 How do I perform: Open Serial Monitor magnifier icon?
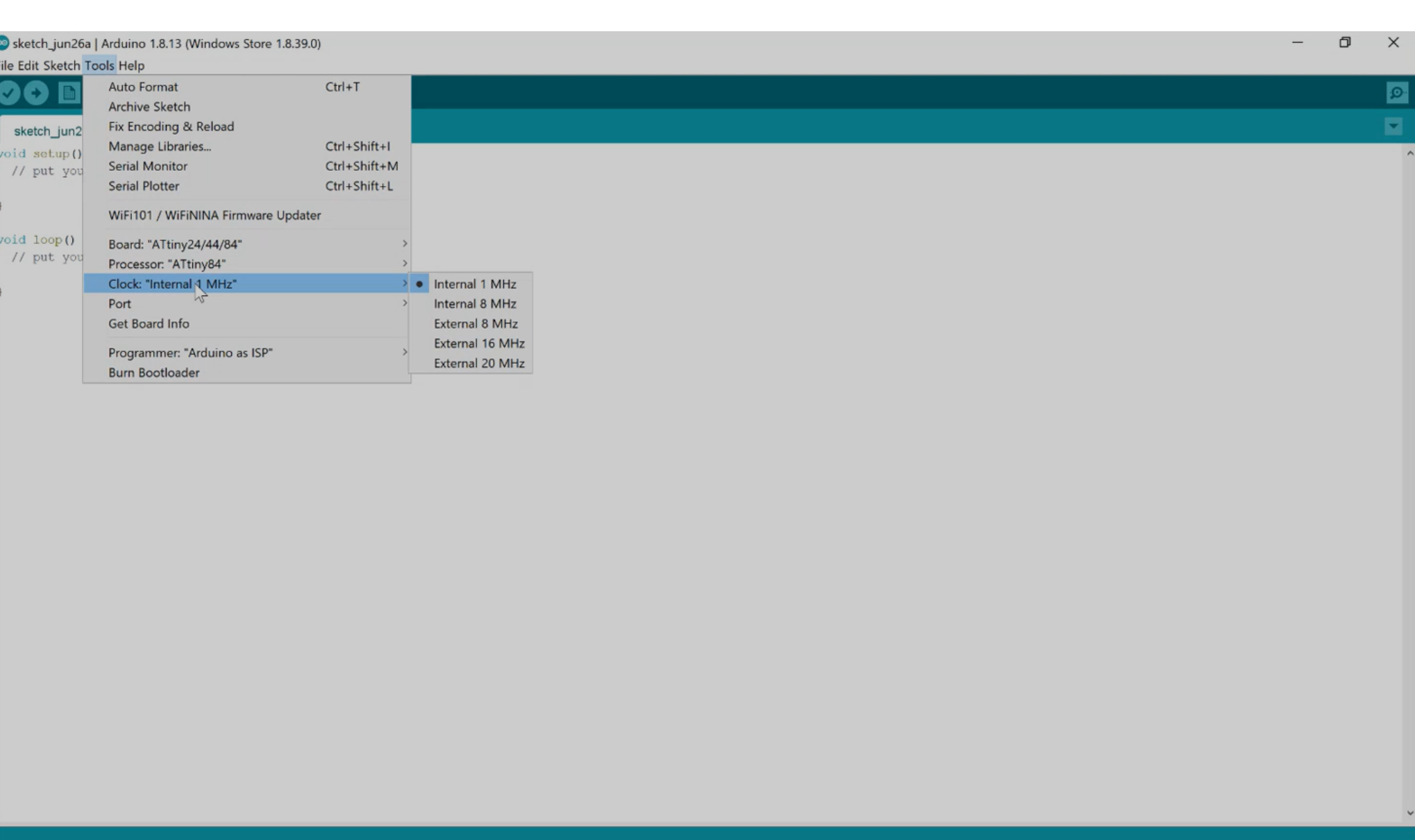coord(1396,92)
